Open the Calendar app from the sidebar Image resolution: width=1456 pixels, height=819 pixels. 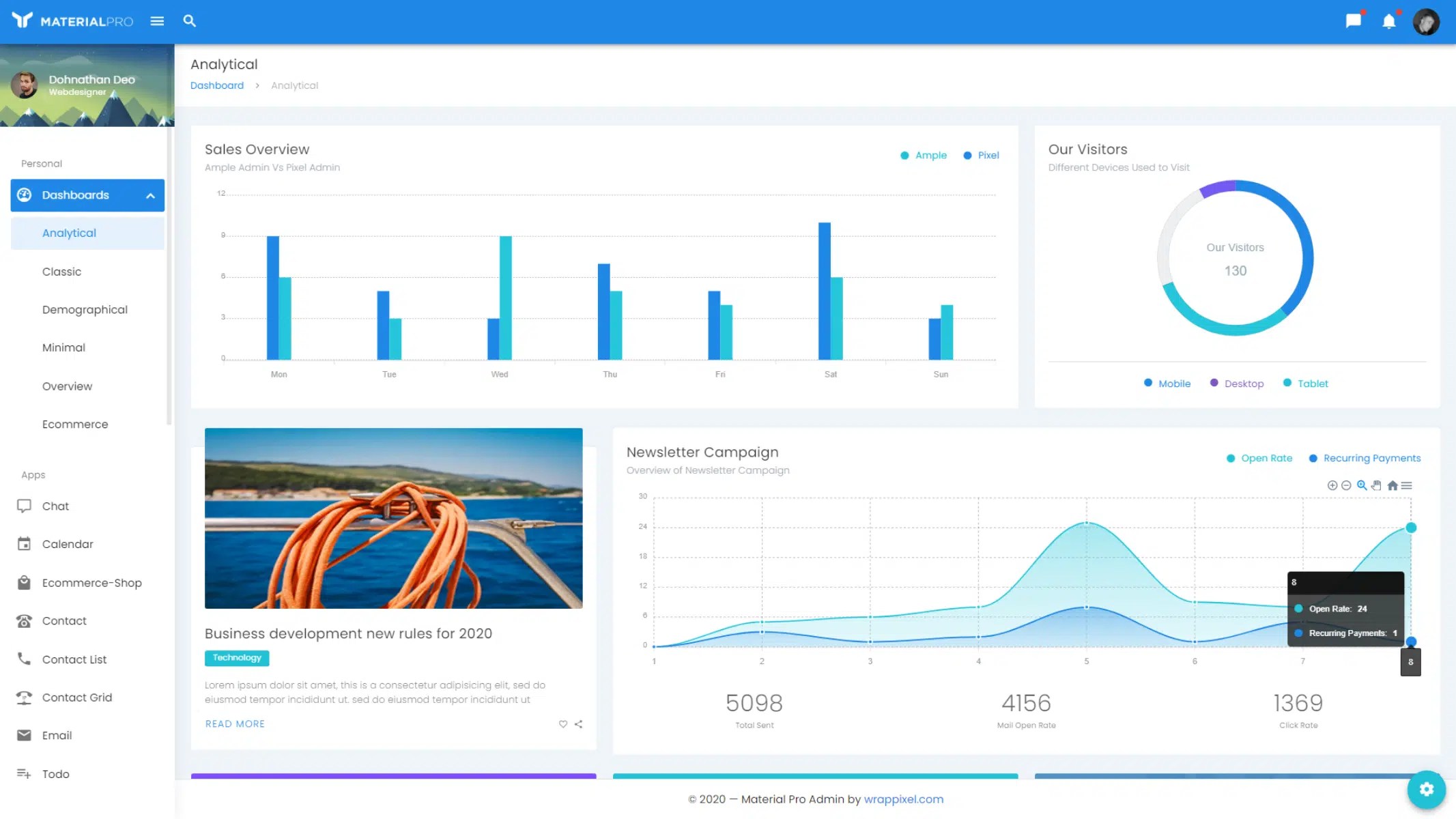(x=25, y=544)
